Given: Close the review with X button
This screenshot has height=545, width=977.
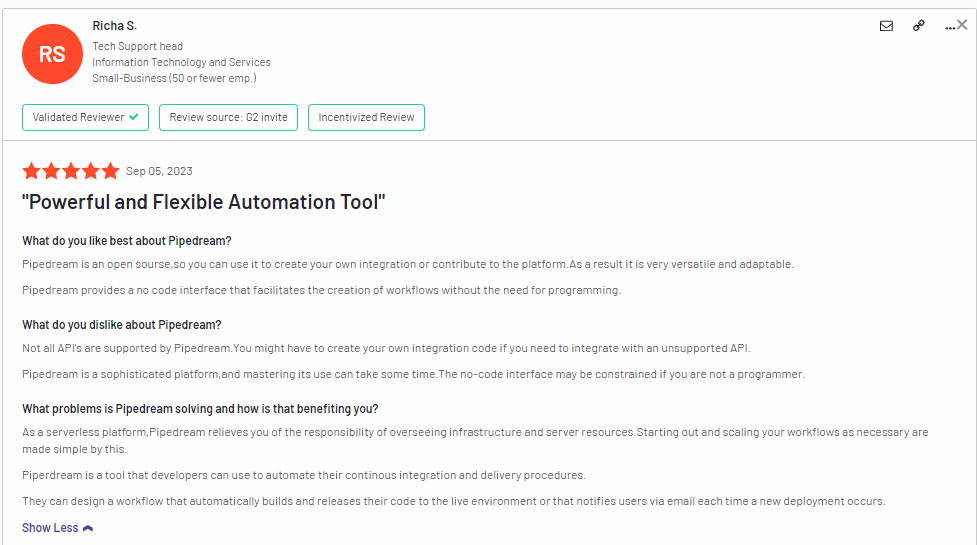Looking at the screenshot, I should pyautogui.click(x=963, y=24).
